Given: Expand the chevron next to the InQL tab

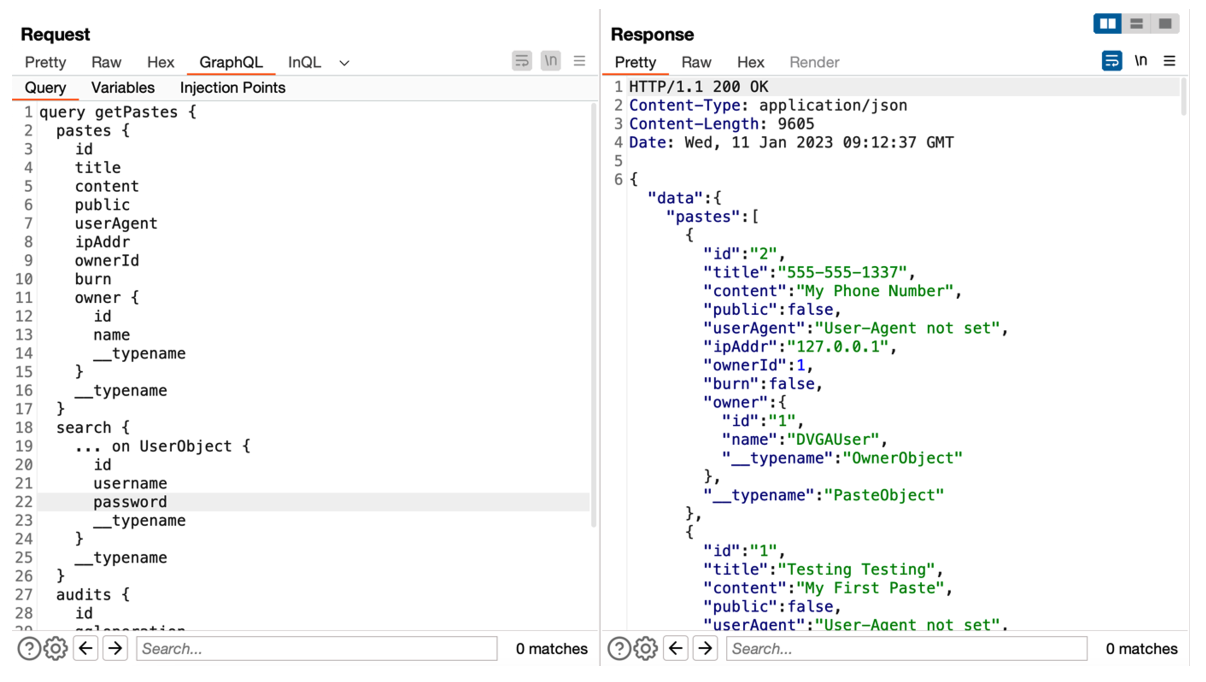Looking at the screenshot, I should point(344,63).
